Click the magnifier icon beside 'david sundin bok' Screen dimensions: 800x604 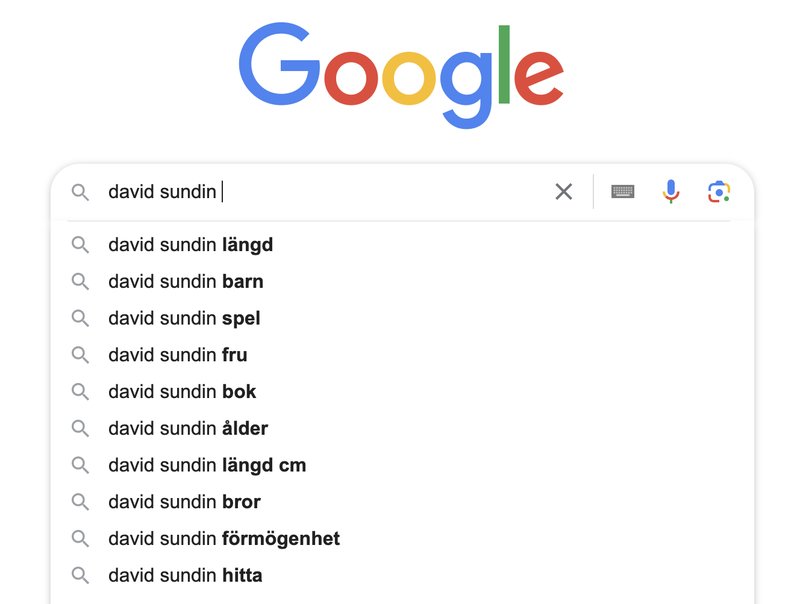80,392
